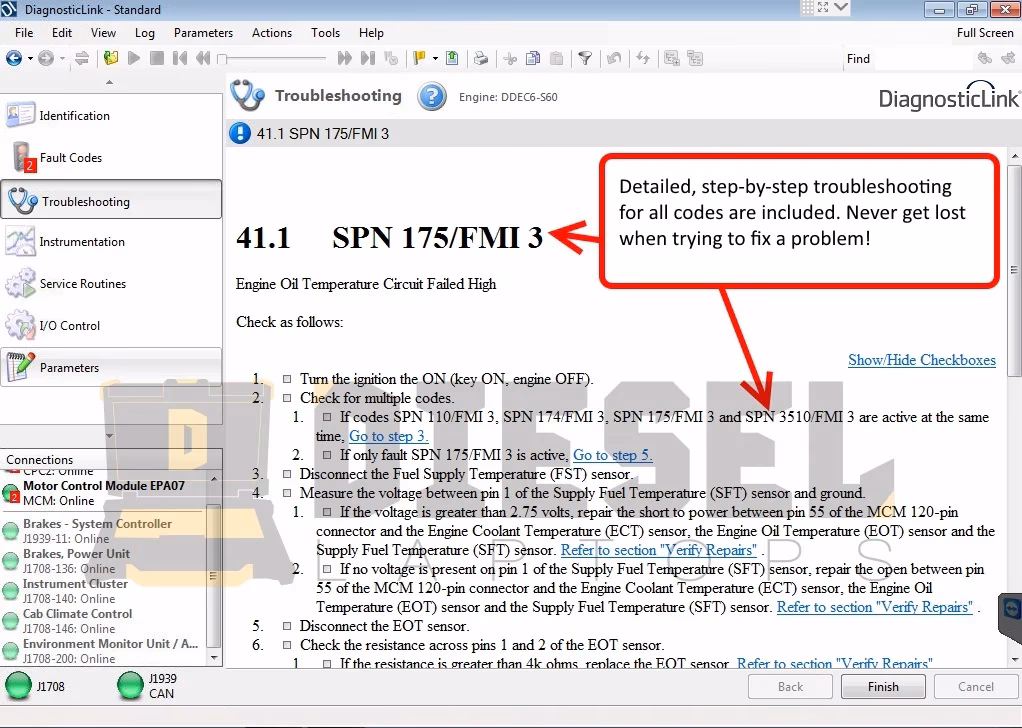Click in the Find search field
Viewport: 1022px width, 728px height.
(920, 59)
